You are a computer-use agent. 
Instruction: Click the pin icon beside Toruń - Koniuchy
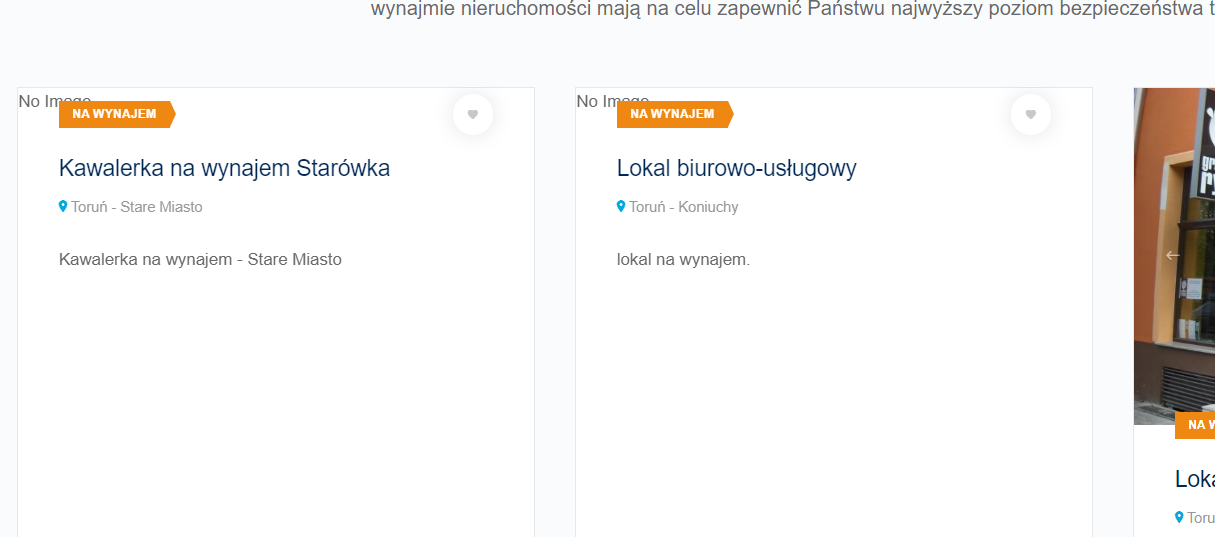(x=621, y=207)
